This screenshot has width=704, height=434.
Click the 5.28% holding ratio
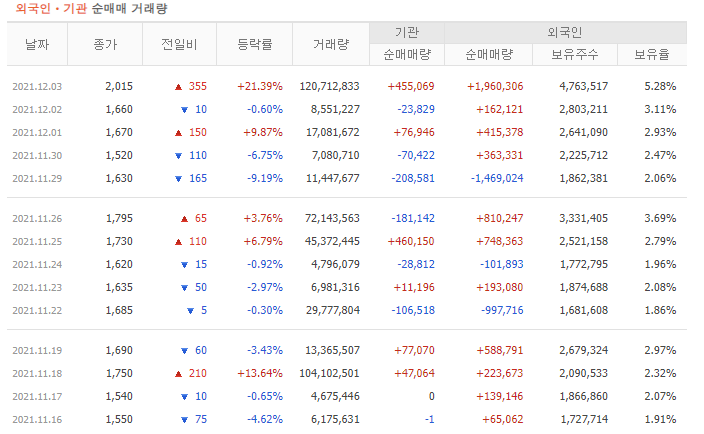[660, 86]
